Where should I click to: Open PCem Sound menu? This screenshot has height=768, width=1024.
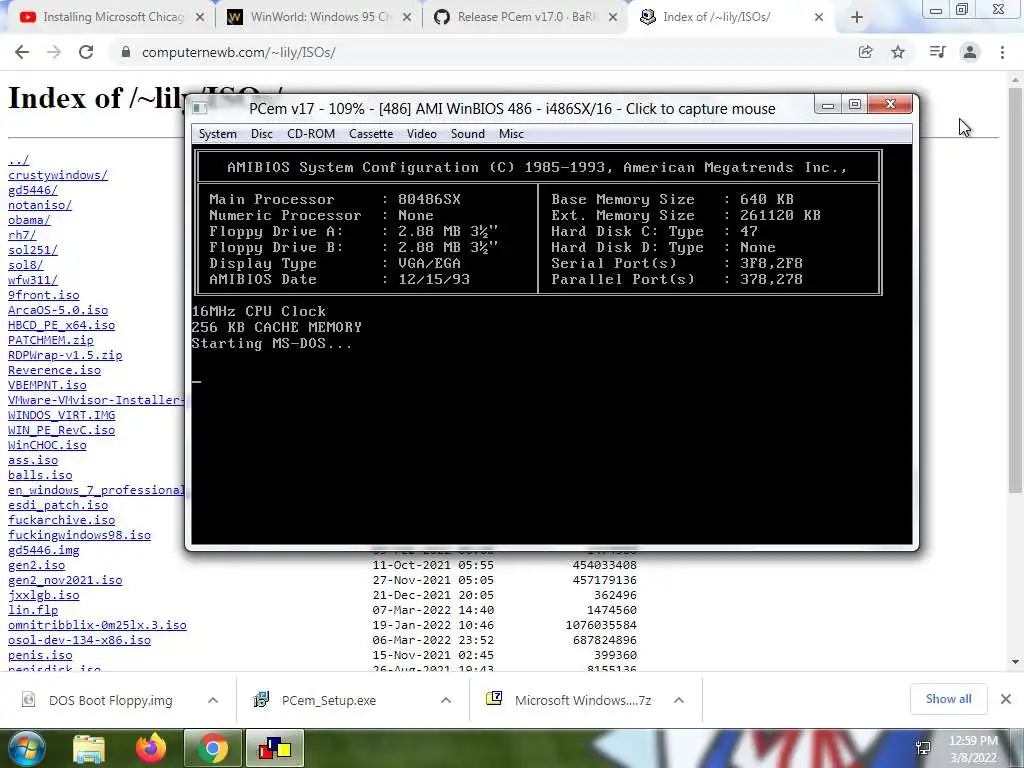click(x=468, y=134)
